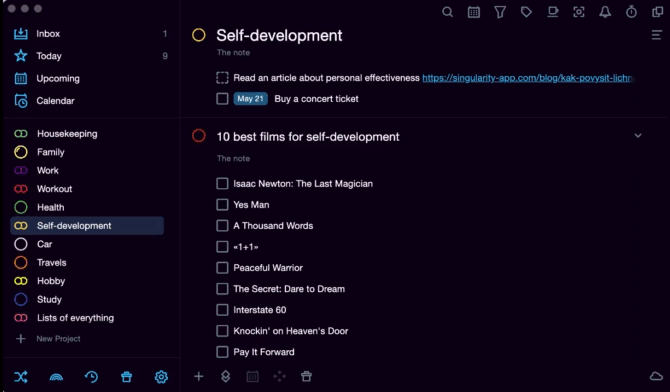The width and height of the screenshot is (670, 392).
Task: Select the Self-development project in sidebar
Action: point(87,226)
